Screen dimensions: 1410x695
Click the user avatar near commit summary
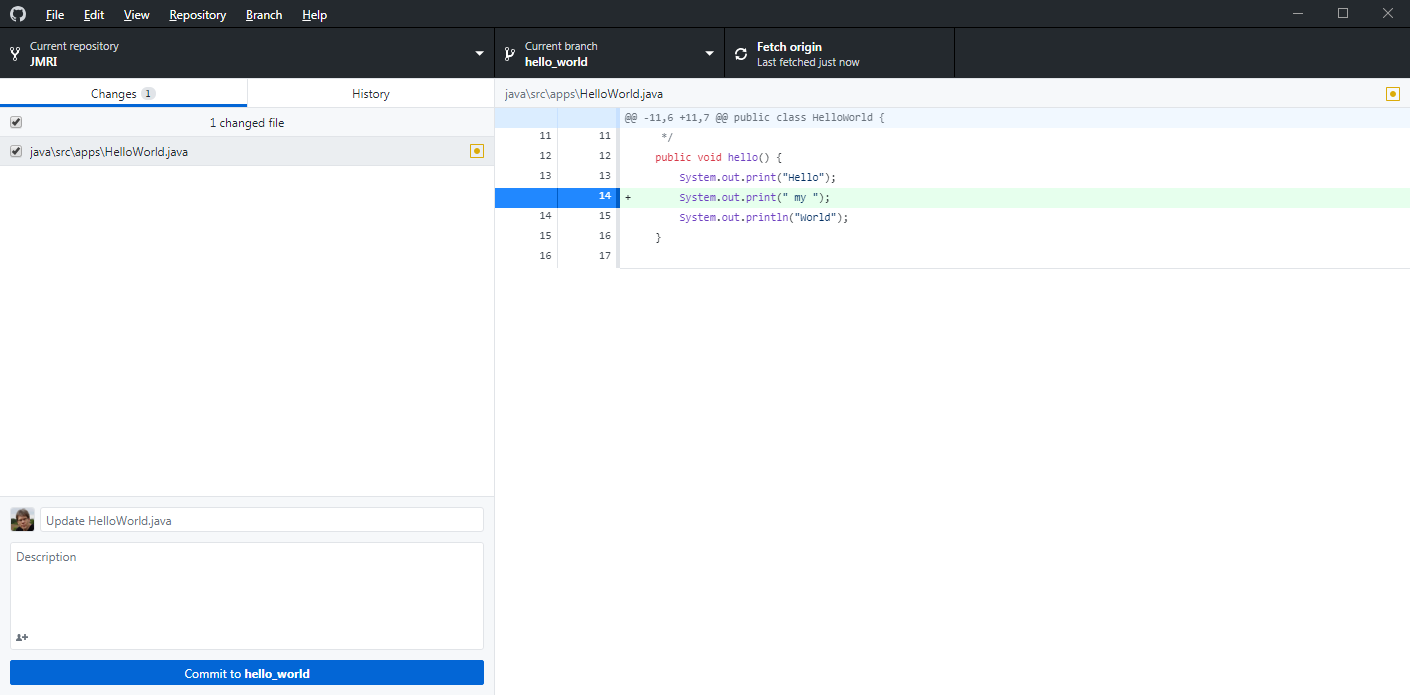point(22,520)
